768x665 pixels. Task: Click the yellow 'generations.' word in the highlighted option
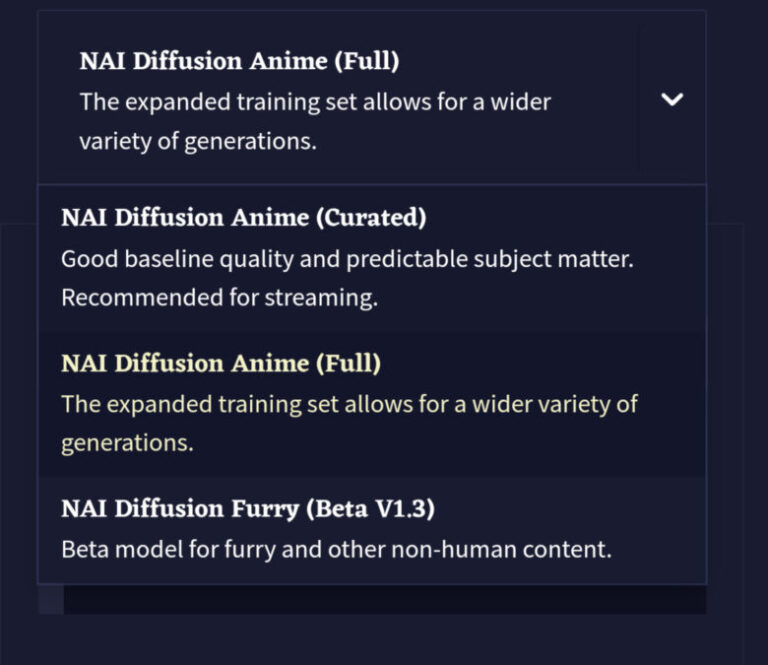pos(127,443)
